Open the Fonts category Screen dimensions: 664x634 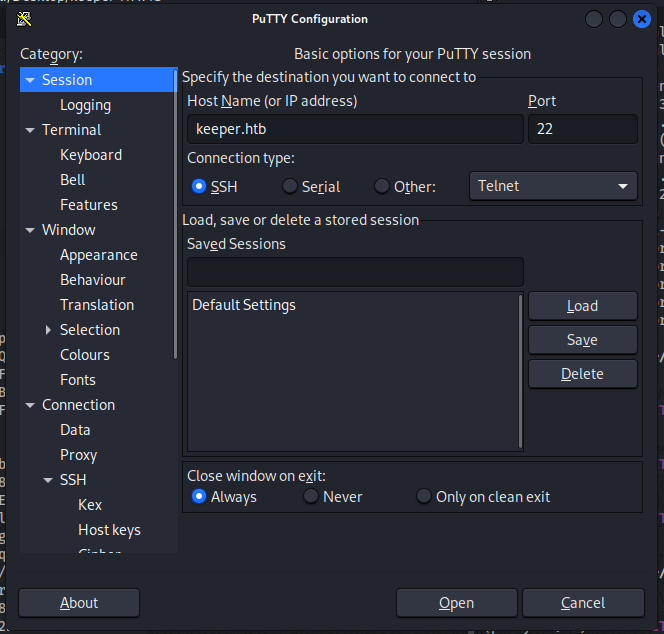(78, 379)
